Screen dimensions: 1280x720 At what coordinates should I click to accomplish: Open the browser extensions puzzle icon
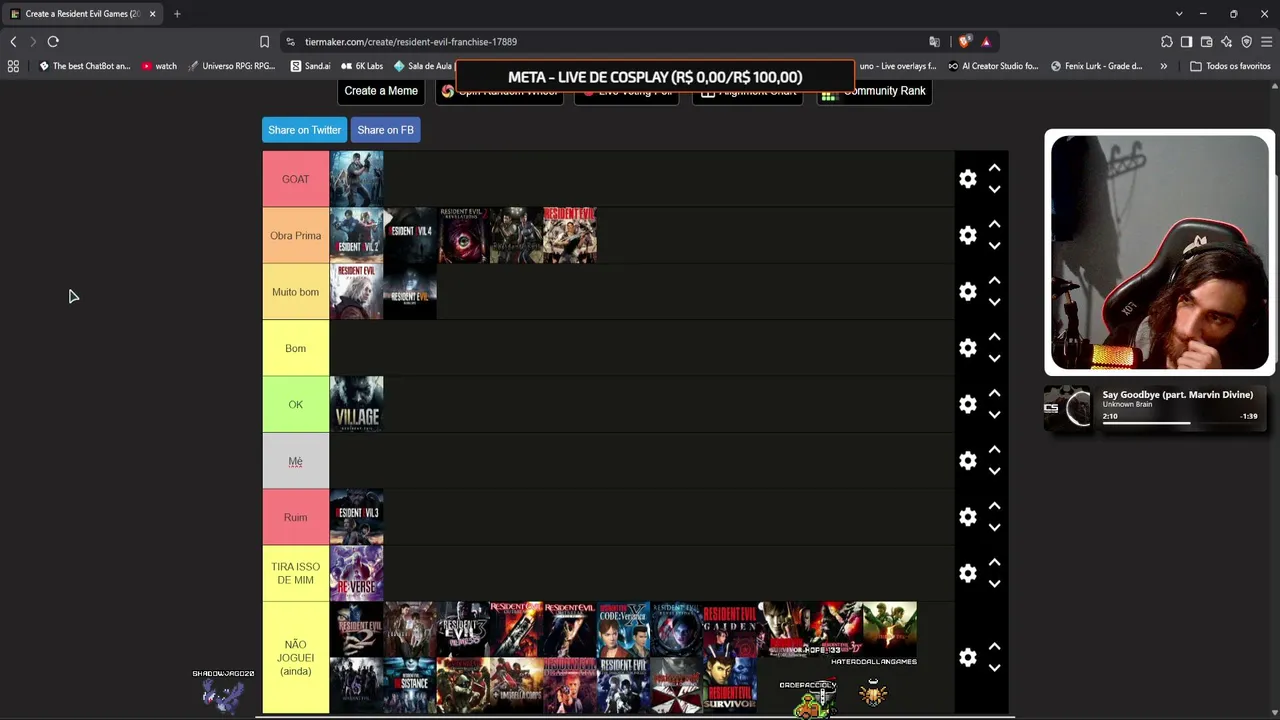point(1167,42)
